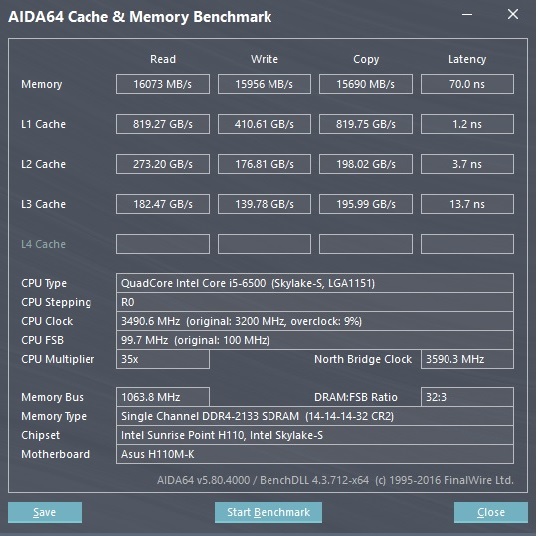Click L3 Cache Copy value 195.99 GB/s
538x536 pixels.
[x=366, y=204]
